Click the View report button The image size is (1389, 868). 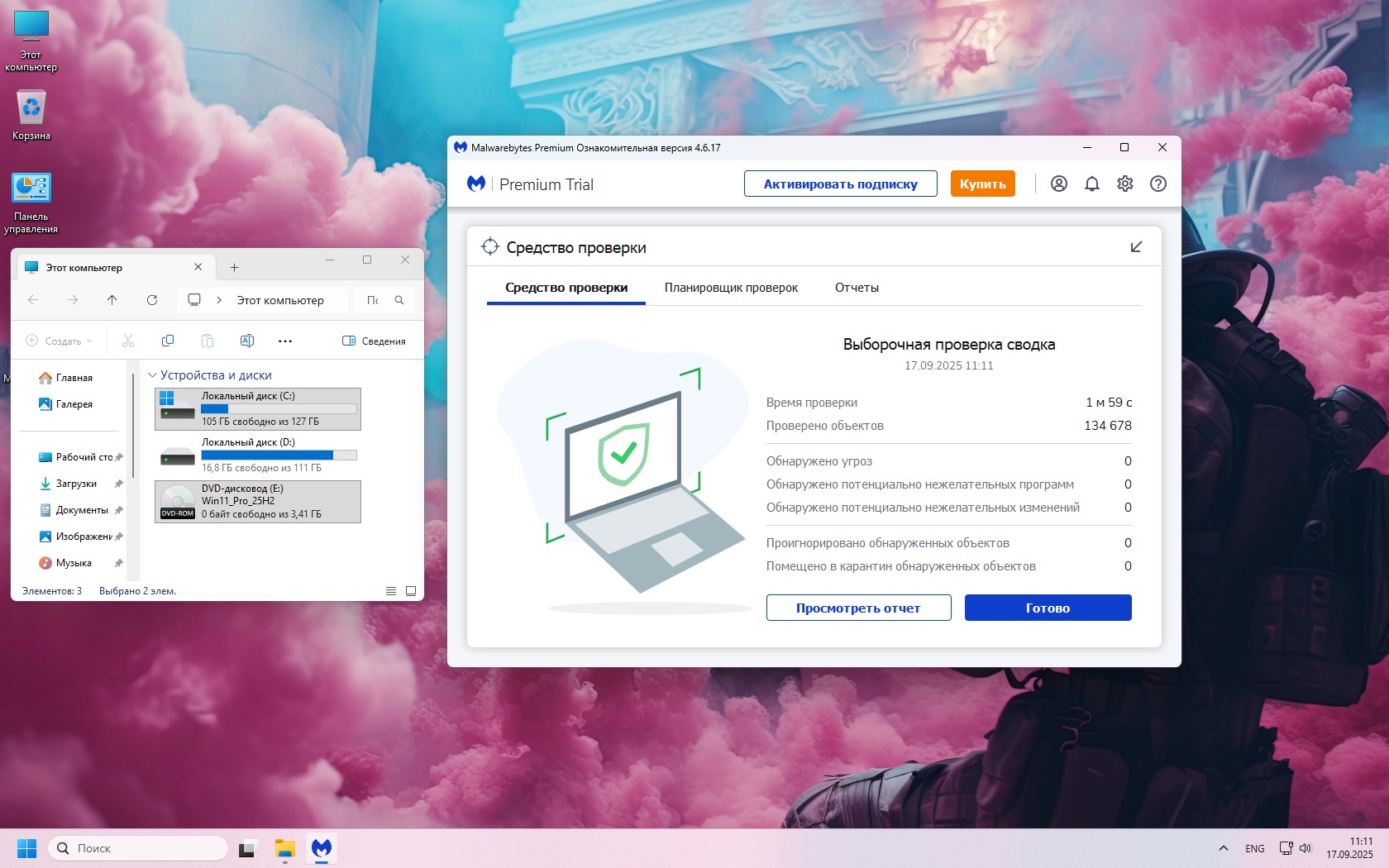[x=858, y=608]
